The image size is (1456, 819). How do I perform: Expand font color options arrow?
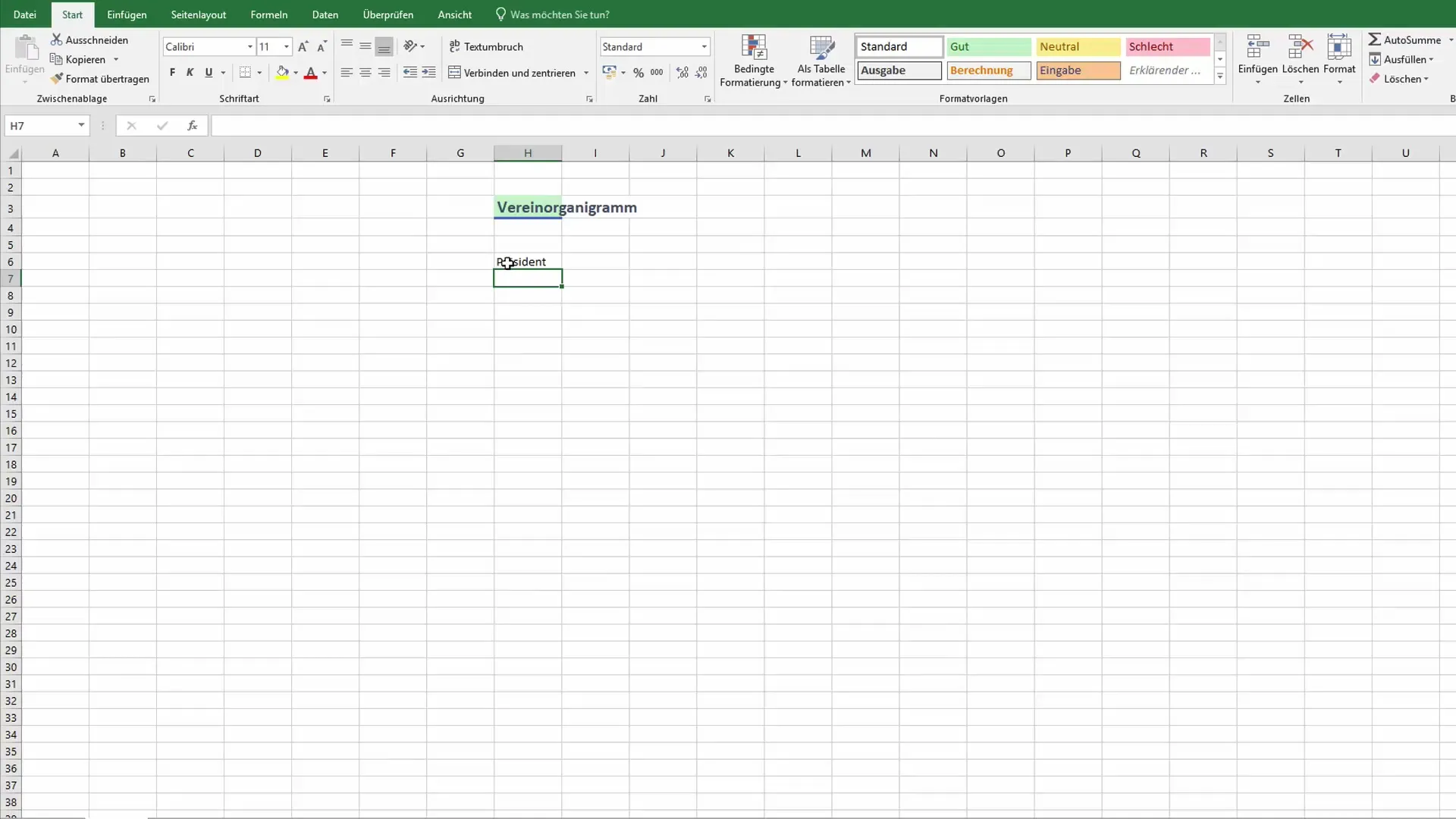[325, 73]
